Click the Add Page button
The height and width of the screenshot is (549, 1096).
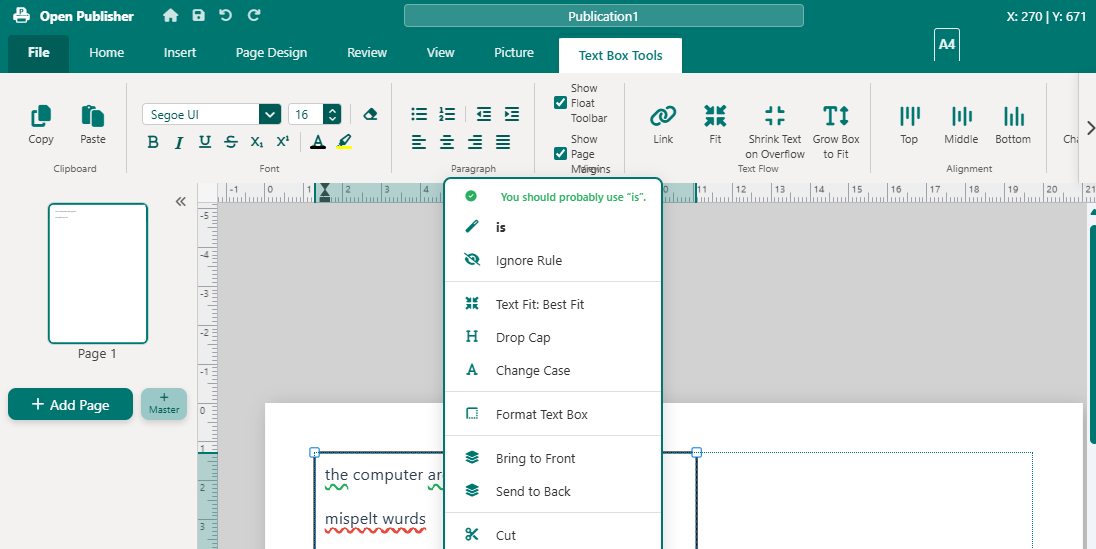(71, 404)
